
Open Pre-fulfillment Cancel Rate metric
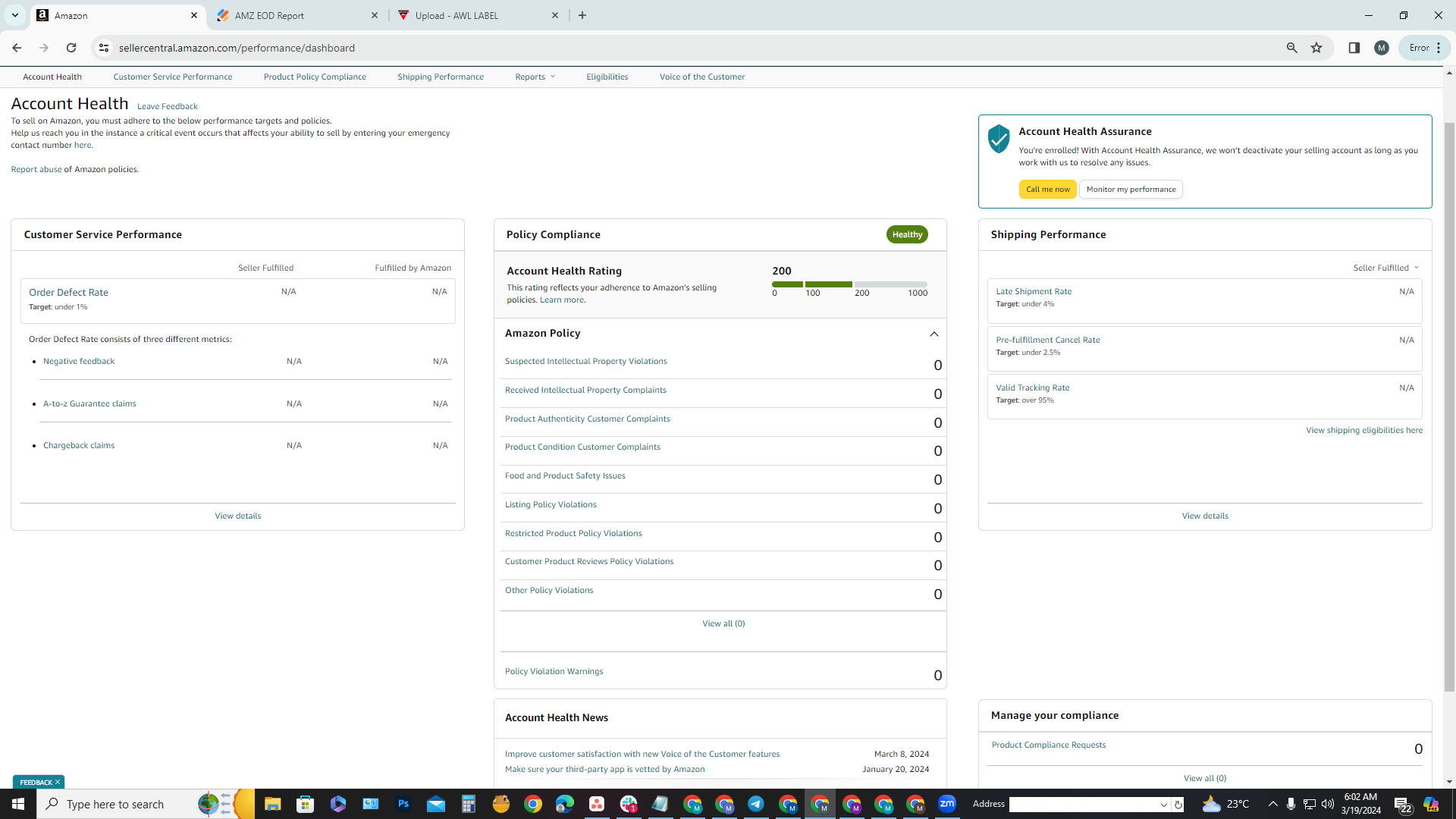click(x=1048, y=340)
